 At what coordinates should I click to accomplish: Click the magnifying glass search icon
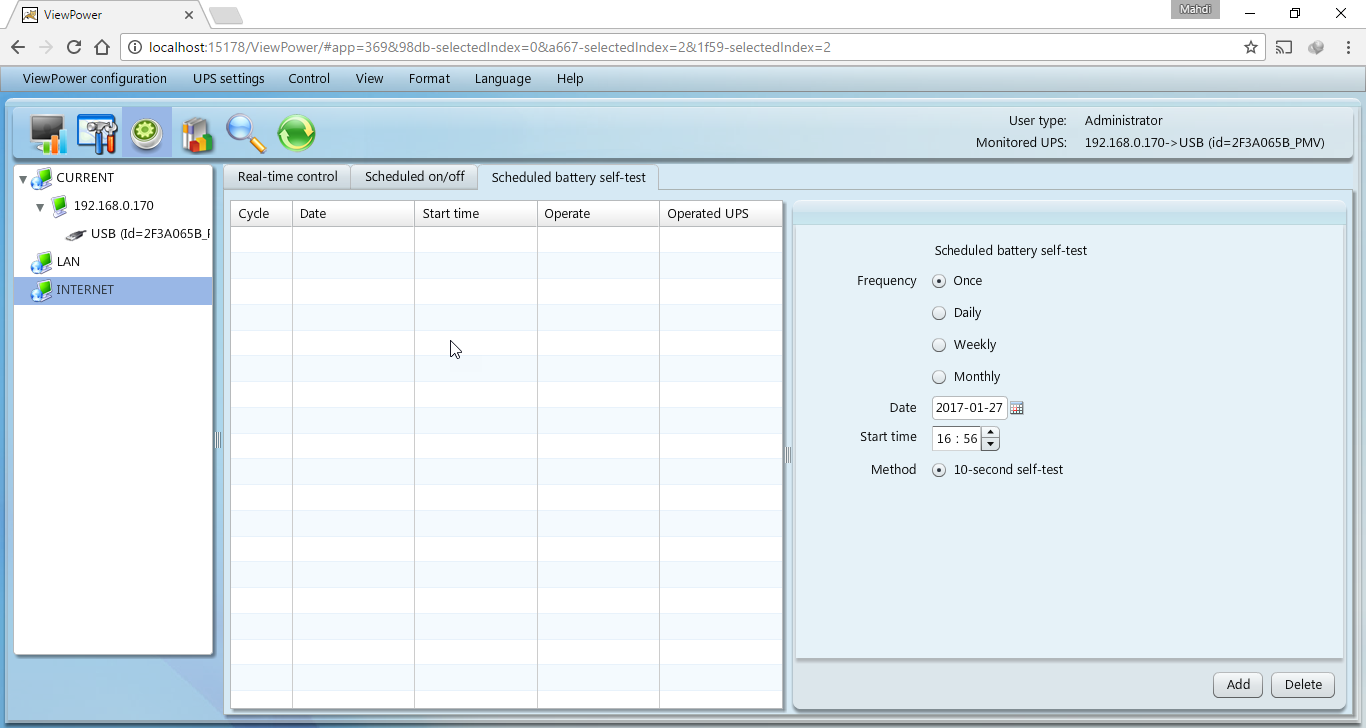pyautogui.click(x=246, y=133)
